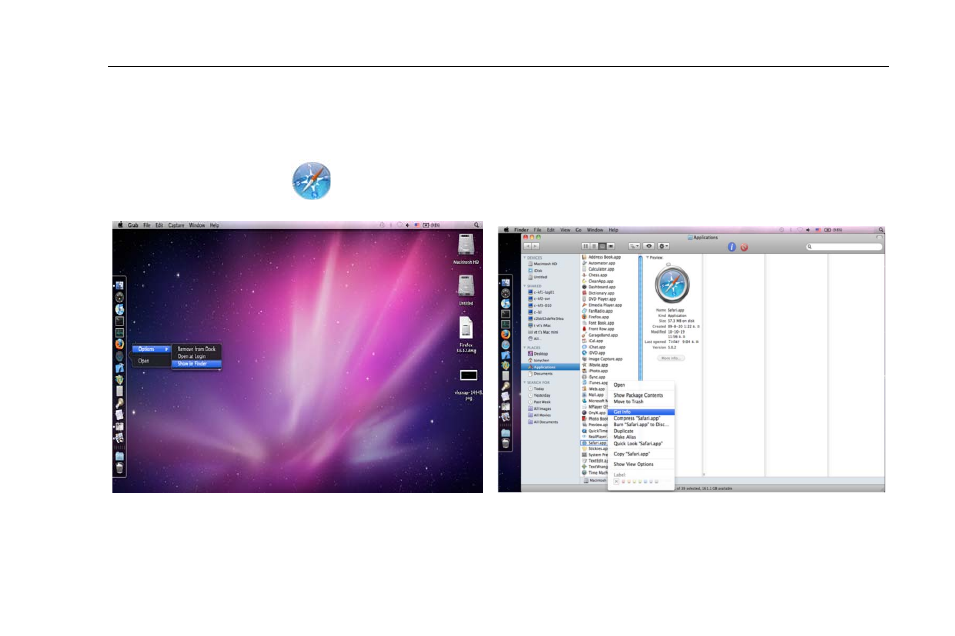Choose Make Alias in the context menu
The width and height of the screenshot is (955, 636).
pos(641,437)
